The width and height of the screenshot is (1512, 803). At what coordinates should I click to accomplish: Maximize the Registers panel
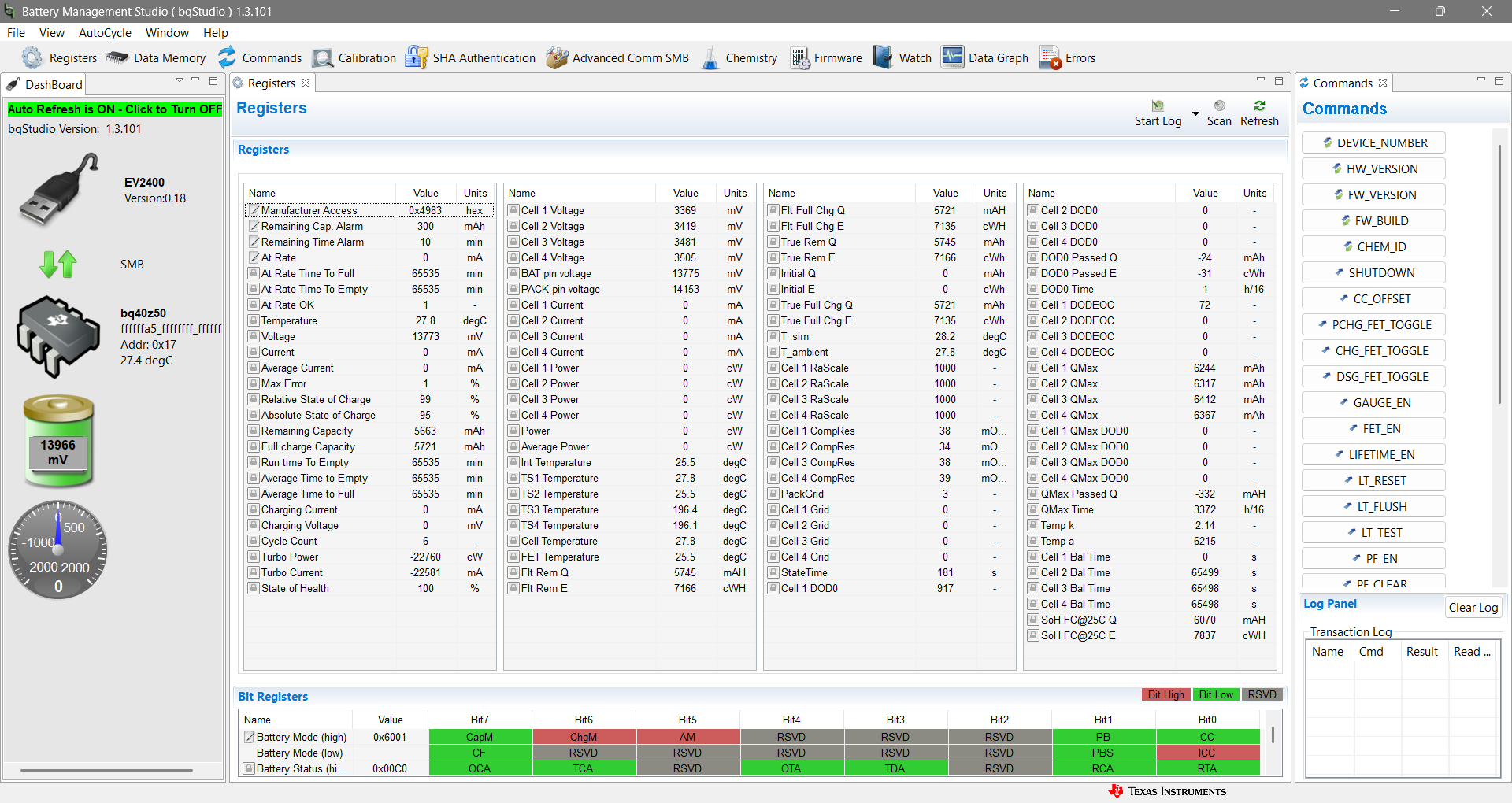coord(1279,80)
